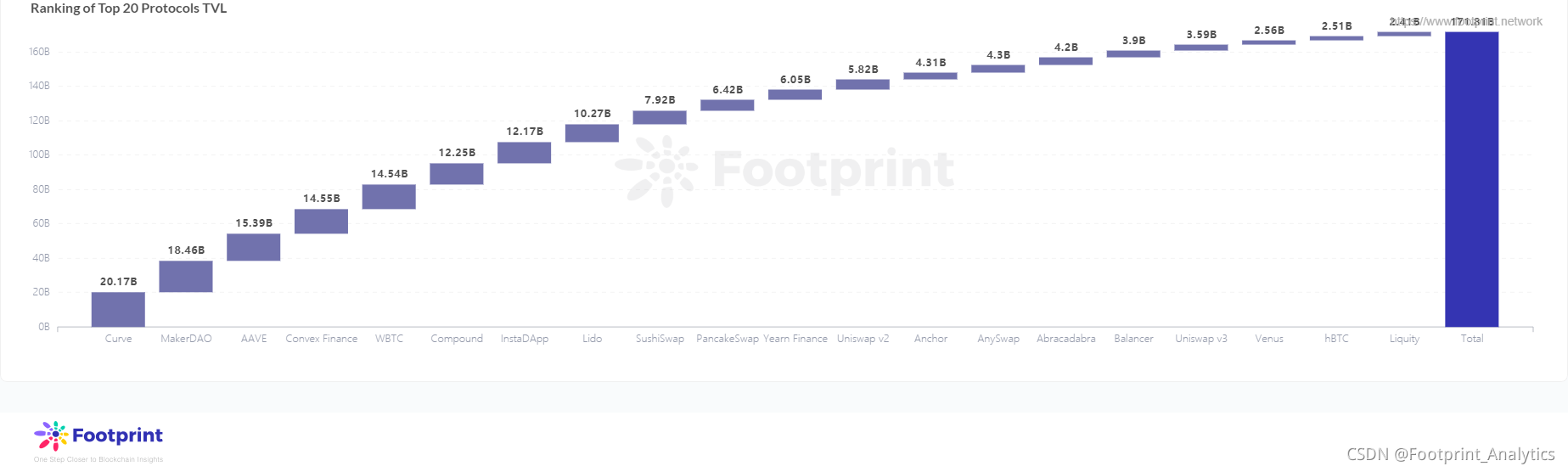The width and height of the screenshot is (1568, 472).
Task: Click the AAVE 15.39B bar
Action: click(254, 247)
